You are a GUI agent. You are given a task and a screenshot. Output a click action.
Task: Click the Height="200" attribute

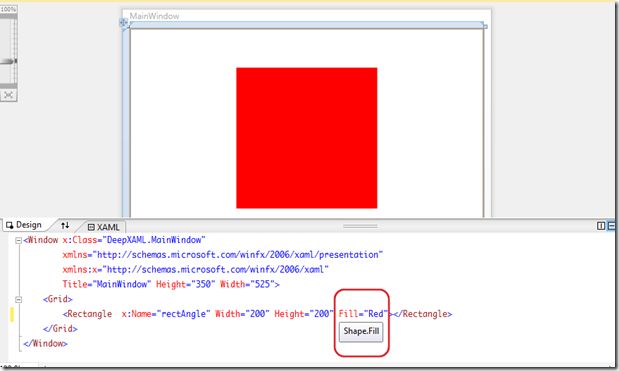pyautogui.click(x=304, y=314)
